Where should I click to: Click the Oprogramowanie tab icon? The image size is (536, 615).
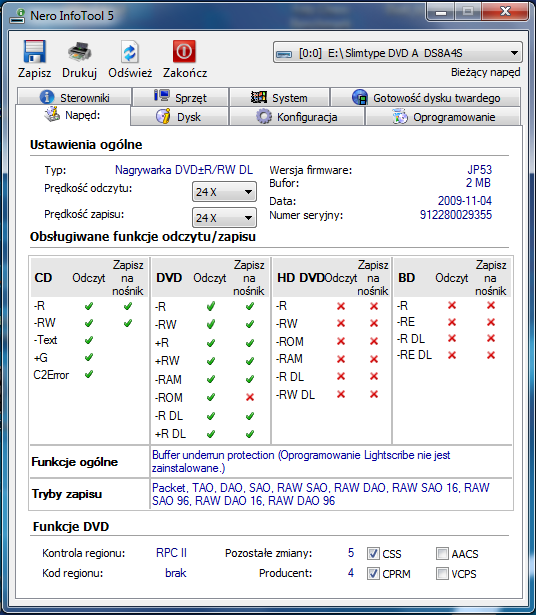click(x=400, y=116)
